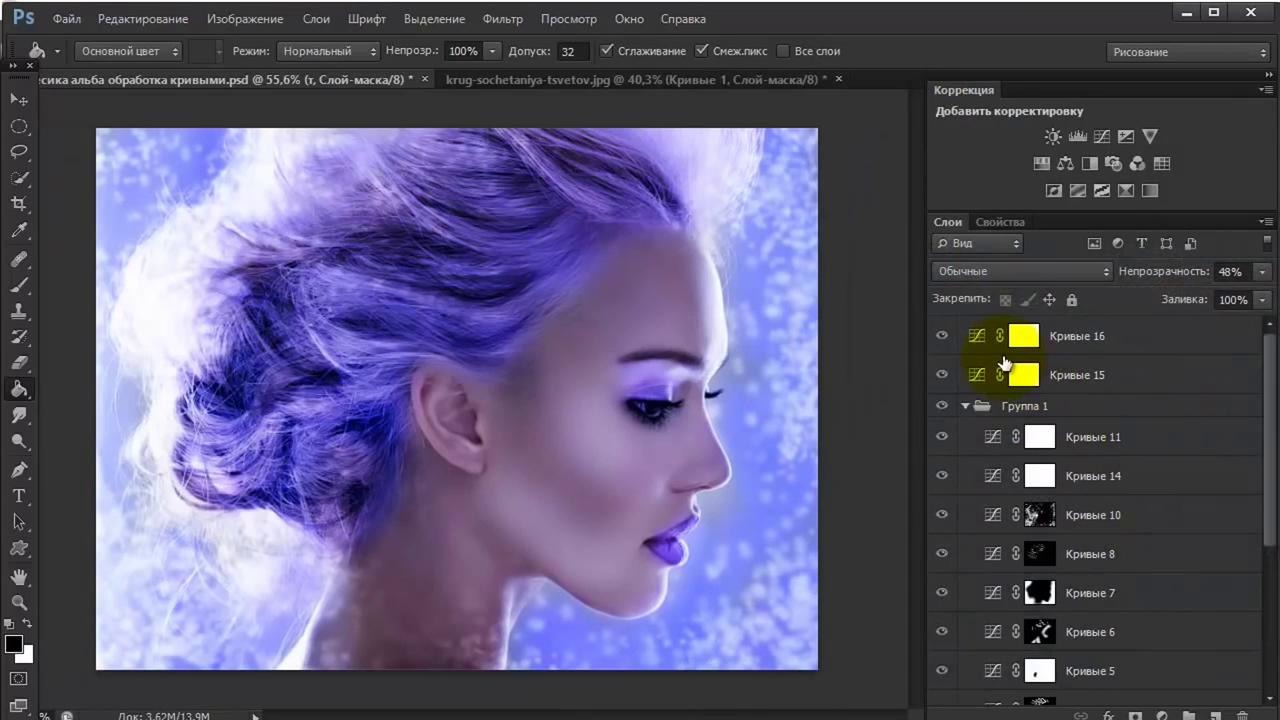Viewport: 1280px width, 720px height.
Task: Toggle the Сглаживание checkbox
Action: [x=607, y=51]
